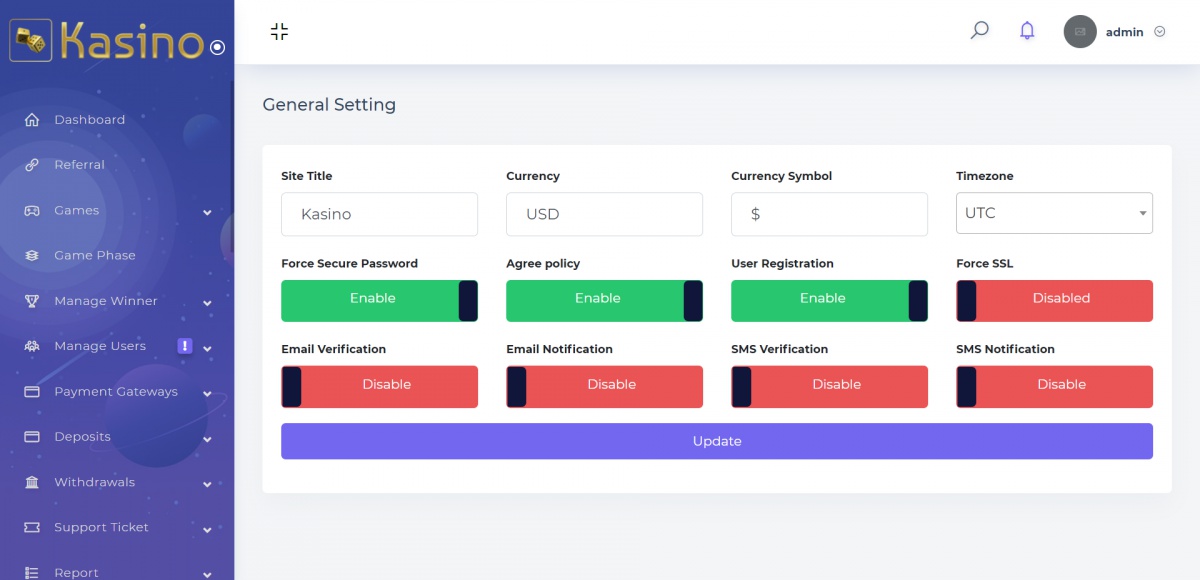Open Payment Gateways menu item
Screen dimensions: 1200x580
pos(116,392)
